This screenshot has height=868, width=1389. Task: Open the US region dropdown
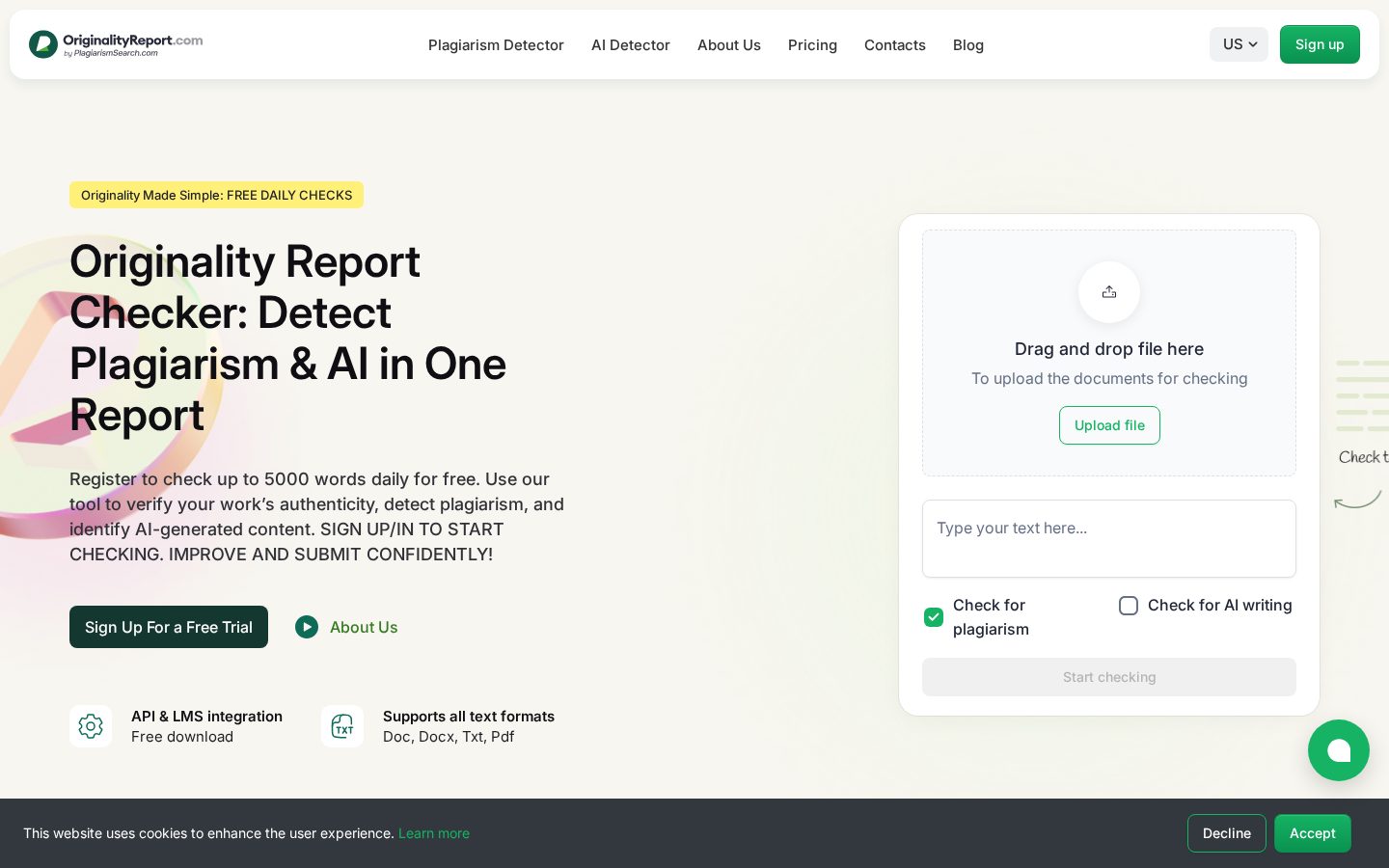pos(1239,44)
